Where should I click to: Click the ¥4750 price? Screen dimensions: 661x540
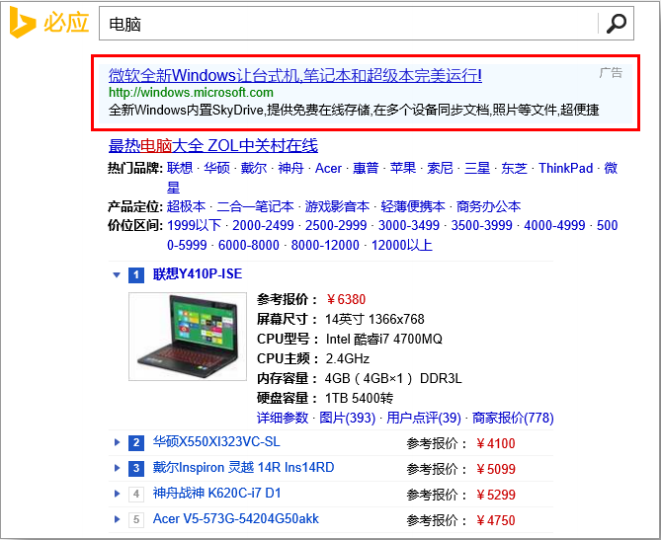(x=496, y=521)
